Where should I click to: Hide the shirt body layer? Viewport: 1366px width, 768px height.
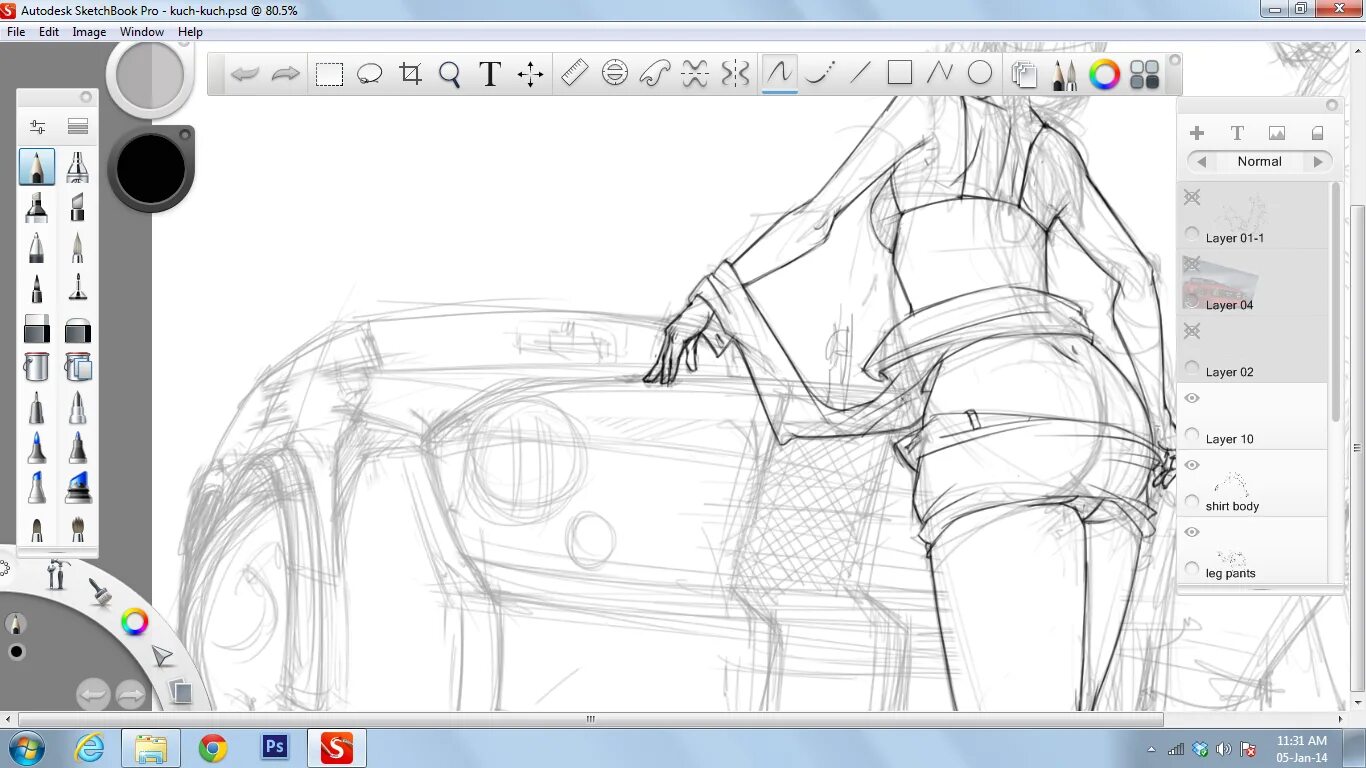click(x=1192, y=465)
